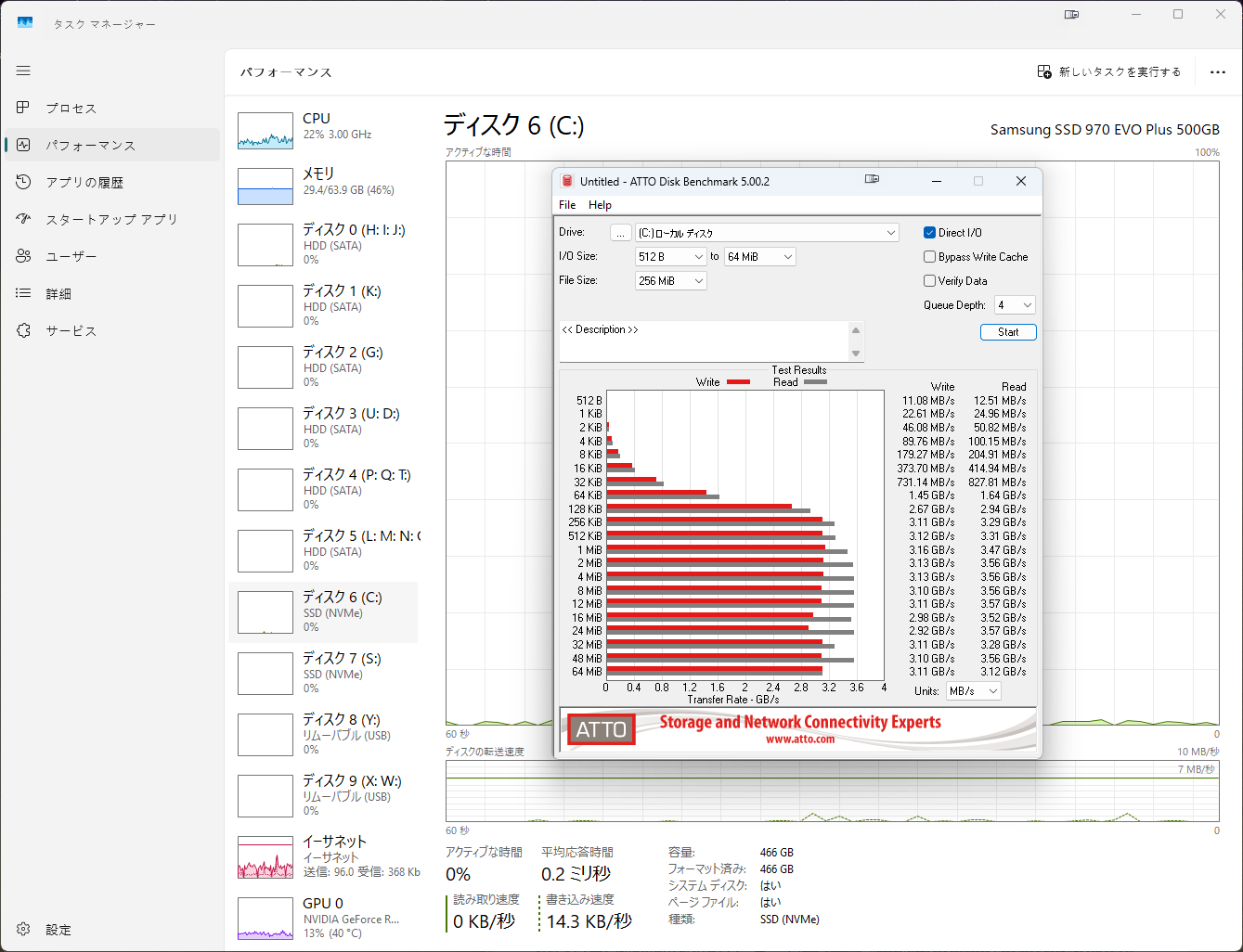Click the ATTO logo in the banner

click(601, 729)
